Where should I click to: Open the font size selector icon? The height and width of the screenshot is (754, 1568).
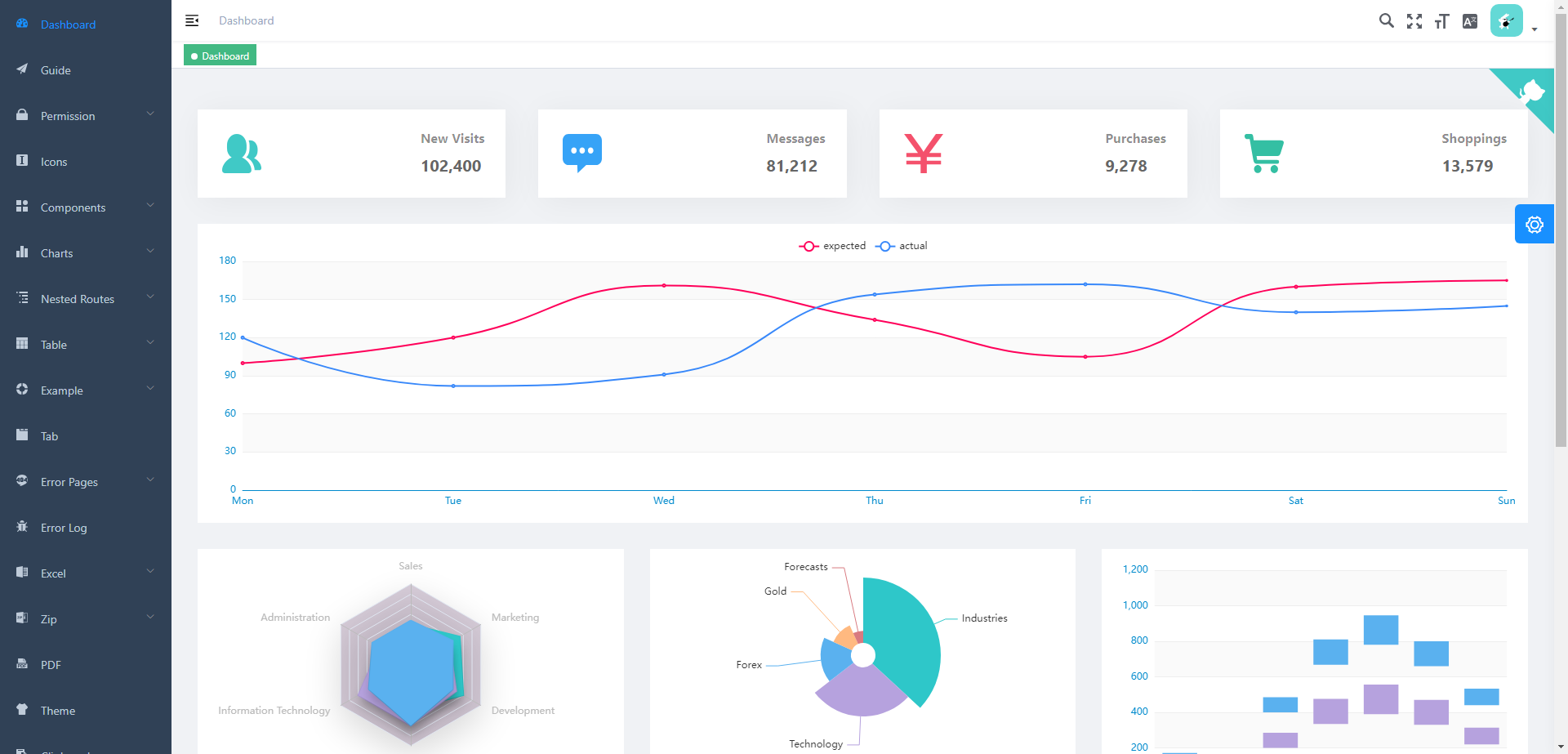[x=1442, y=21]
